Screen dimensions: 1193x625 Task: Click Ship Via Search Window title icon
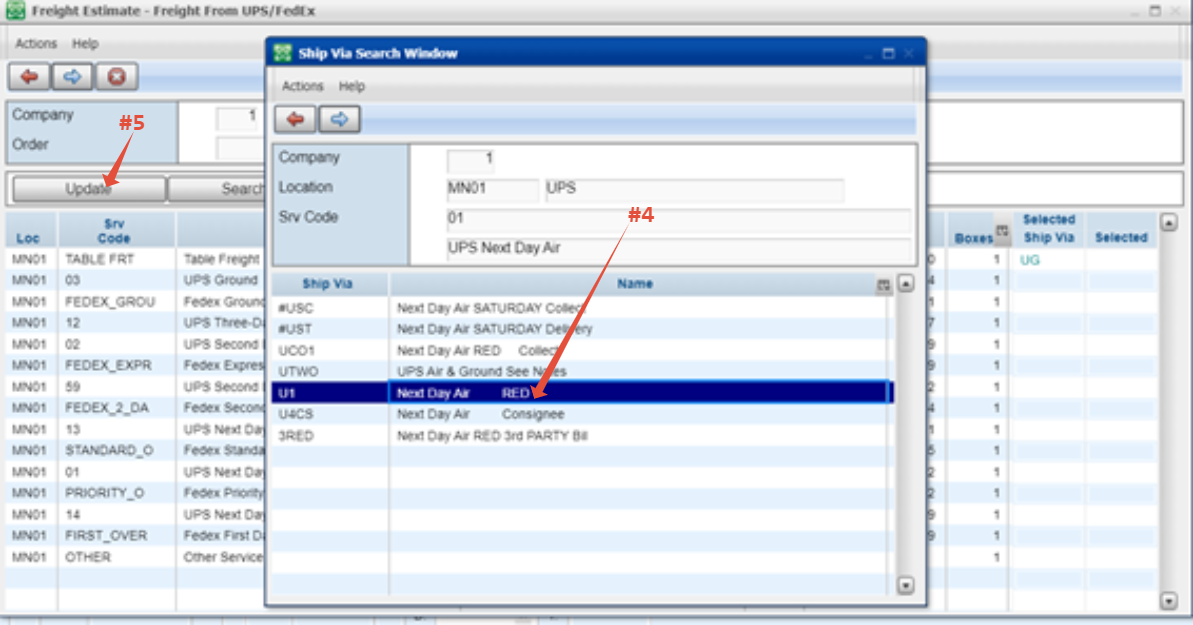click(x=283, y=53)
